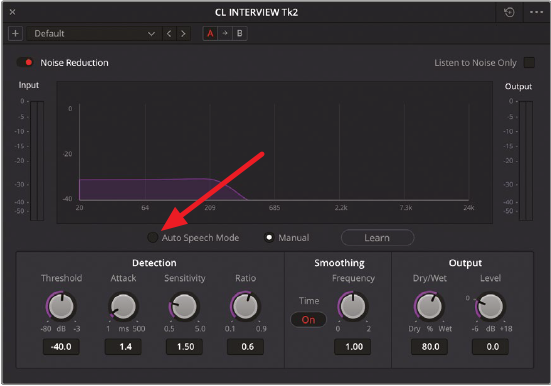Viewport: 551px width, 386px height.
Task: Click the Smoothing section heading
Action: coord(339,263)
